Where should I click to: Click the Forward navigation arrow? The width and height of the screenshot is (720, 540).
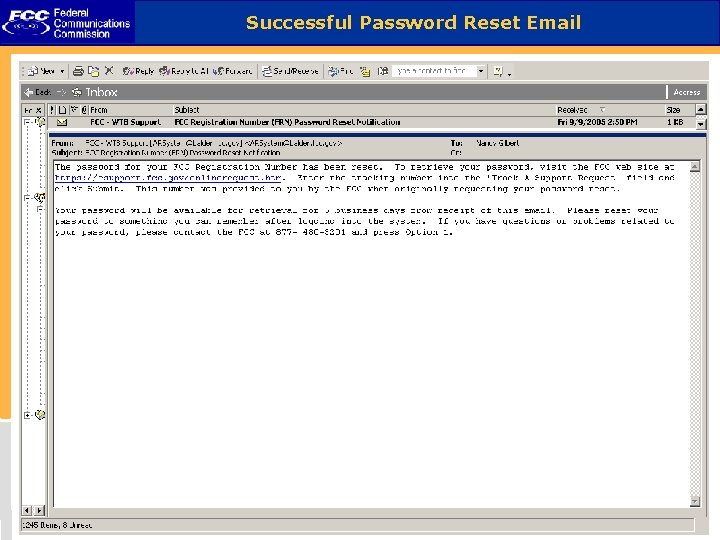[x=62, y=92]
